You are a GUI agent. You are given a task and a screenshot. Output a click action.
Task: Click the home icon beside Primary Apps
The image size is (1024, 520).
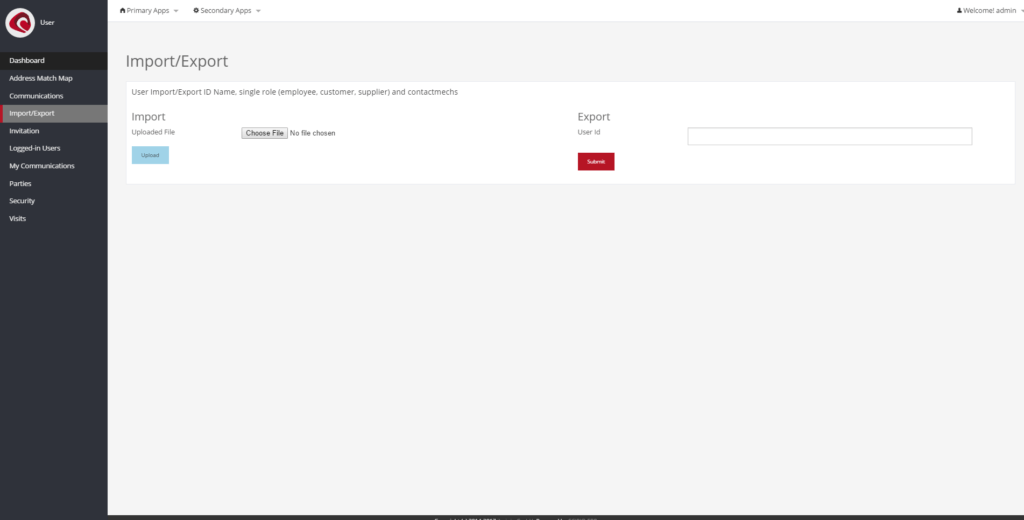[x=122, y=10]
